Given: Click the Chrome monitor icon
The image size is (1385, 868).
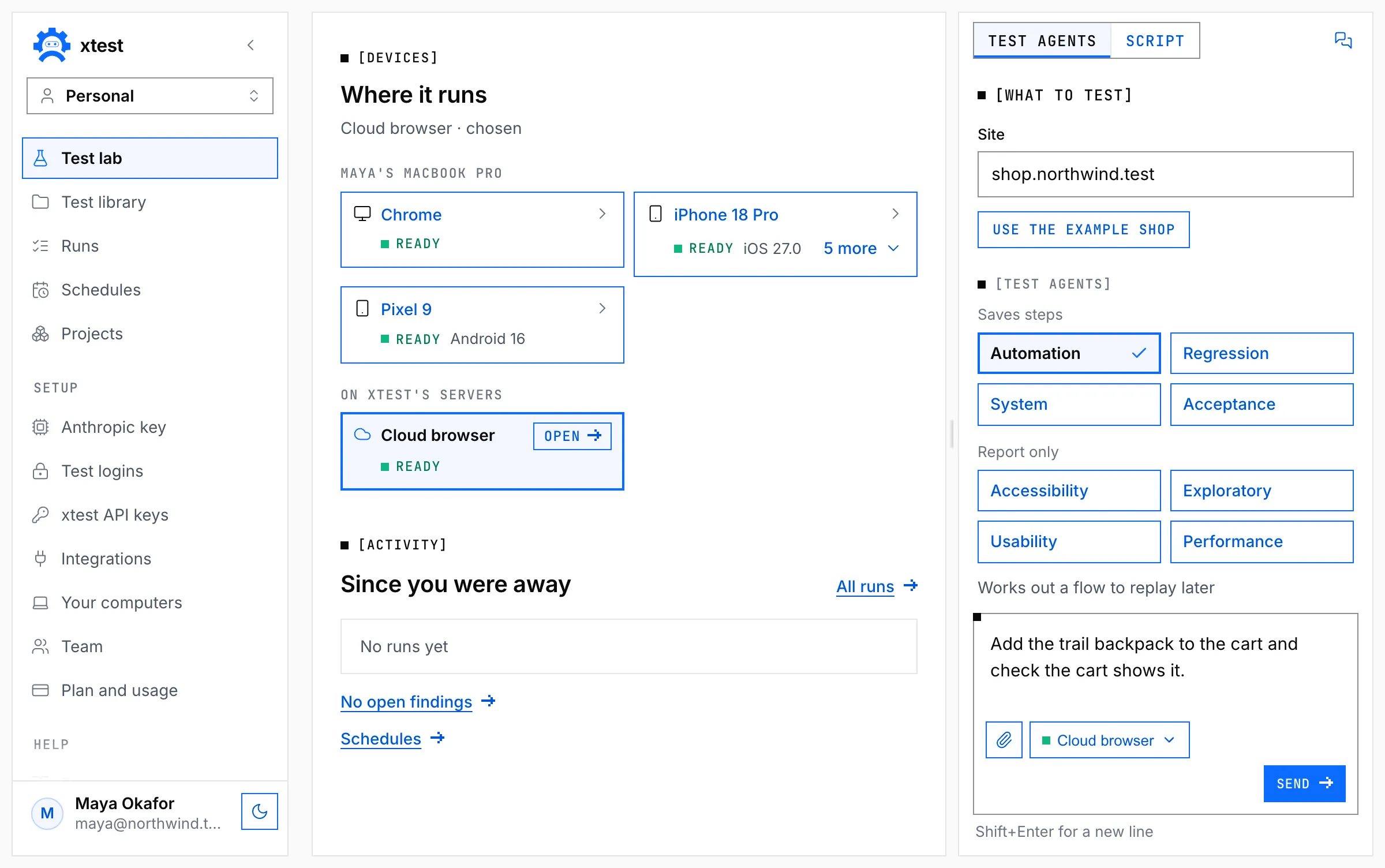Looking at the screenshot, I should click(362, 214).
